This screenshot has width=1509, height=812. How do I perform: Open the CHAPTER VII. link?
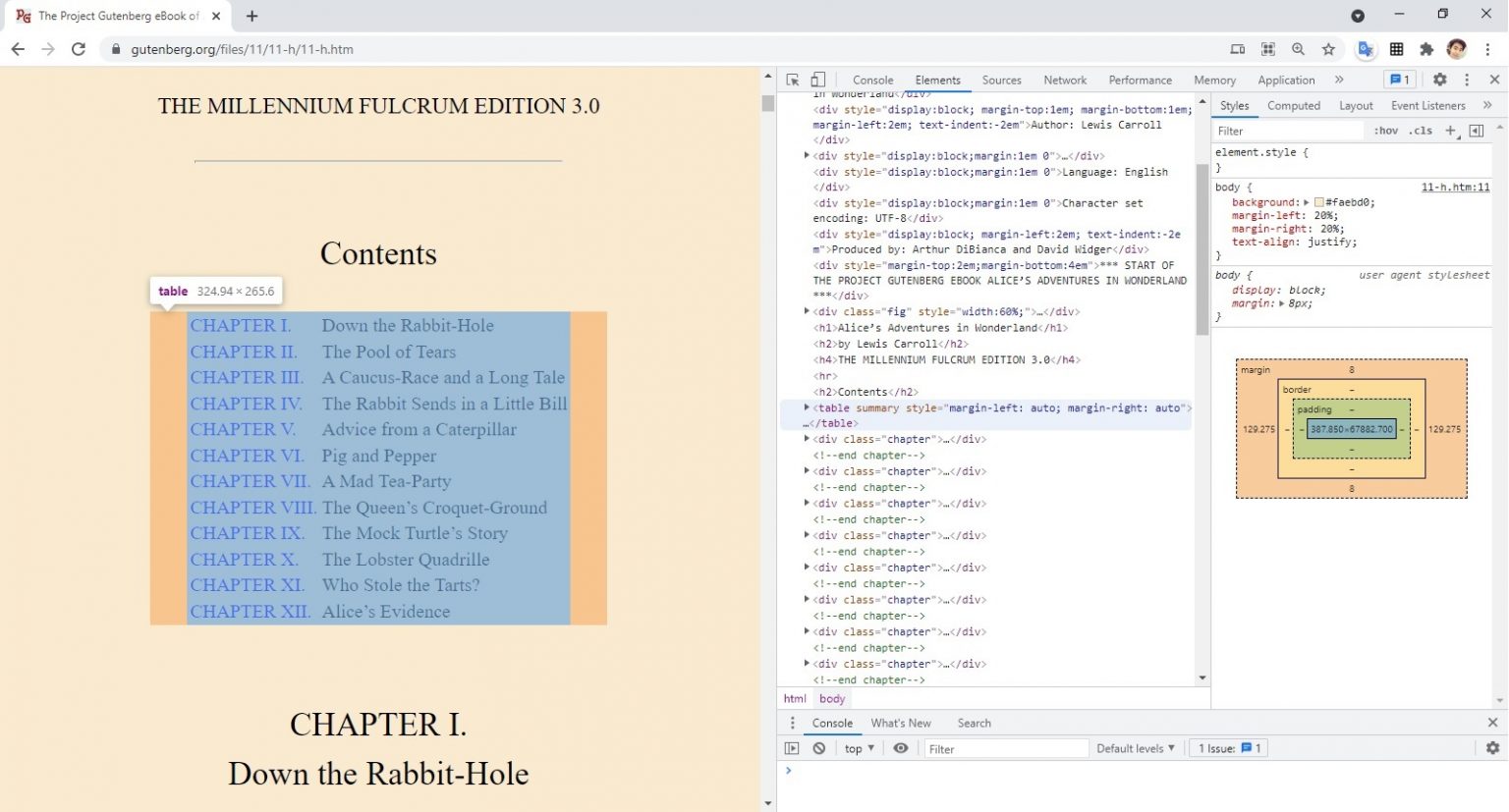pyautogui.click(x=250, y=481)
